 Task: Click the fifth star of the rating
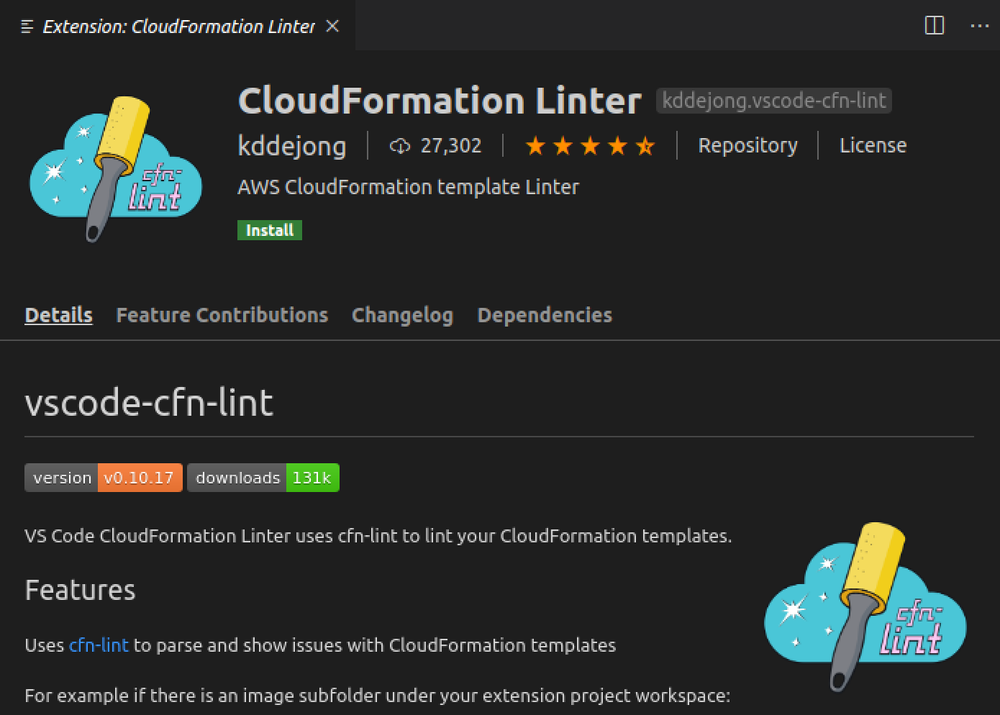coord(644,145)
